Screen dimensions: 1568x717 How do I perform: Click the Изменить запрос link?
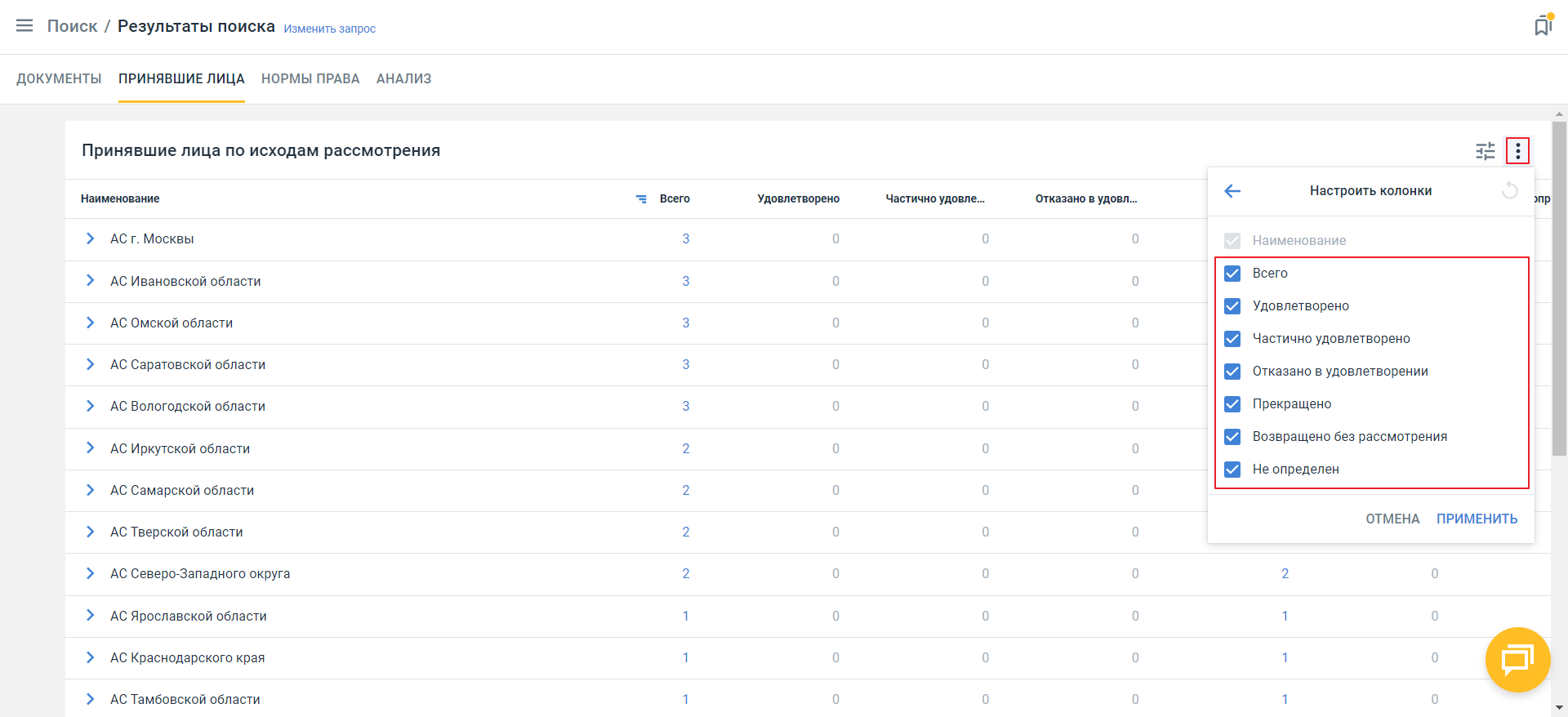(x=330, y=29)
